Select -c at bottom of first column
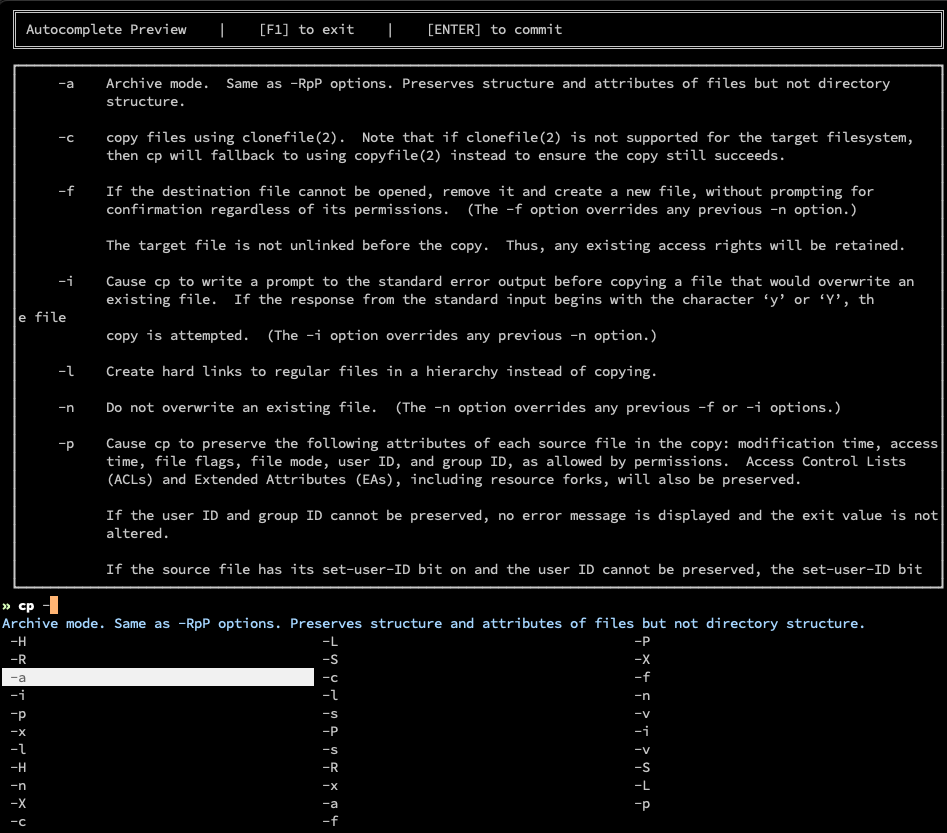This screenshot has height=833, width=947. click(18, 822)
